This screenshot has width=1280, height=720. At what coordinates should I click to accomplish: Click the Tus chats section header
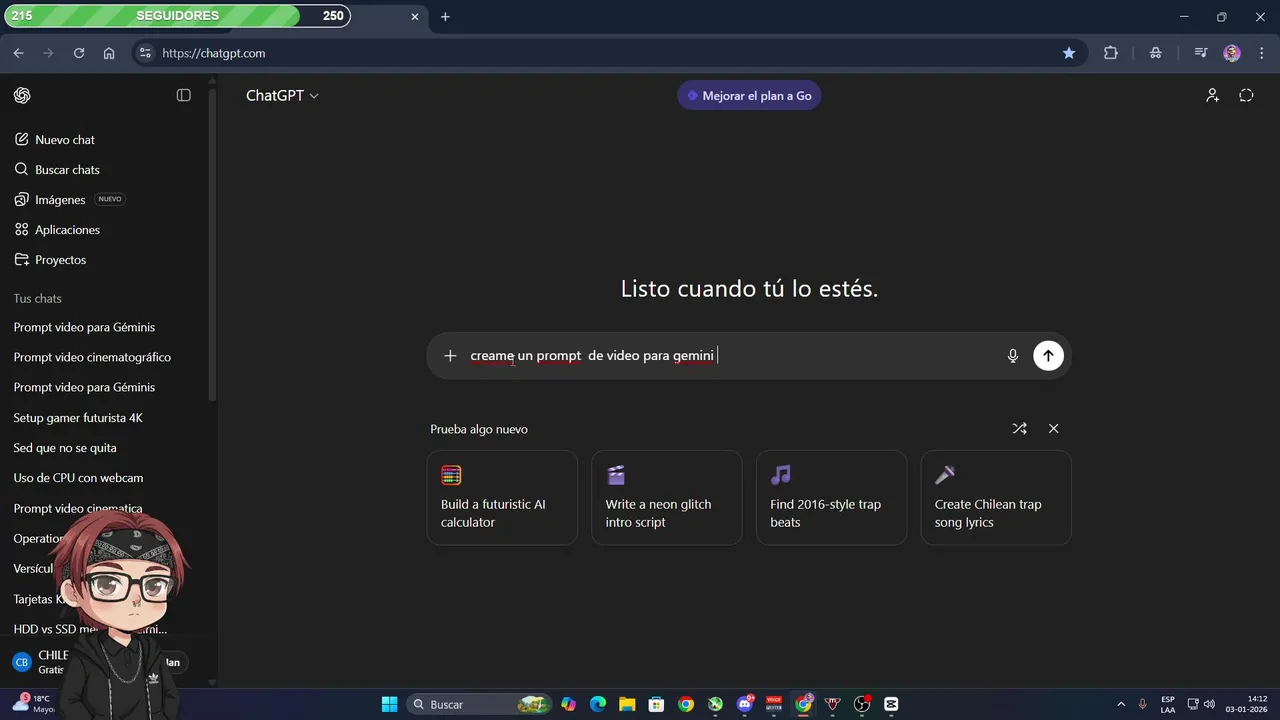[37, 299]
